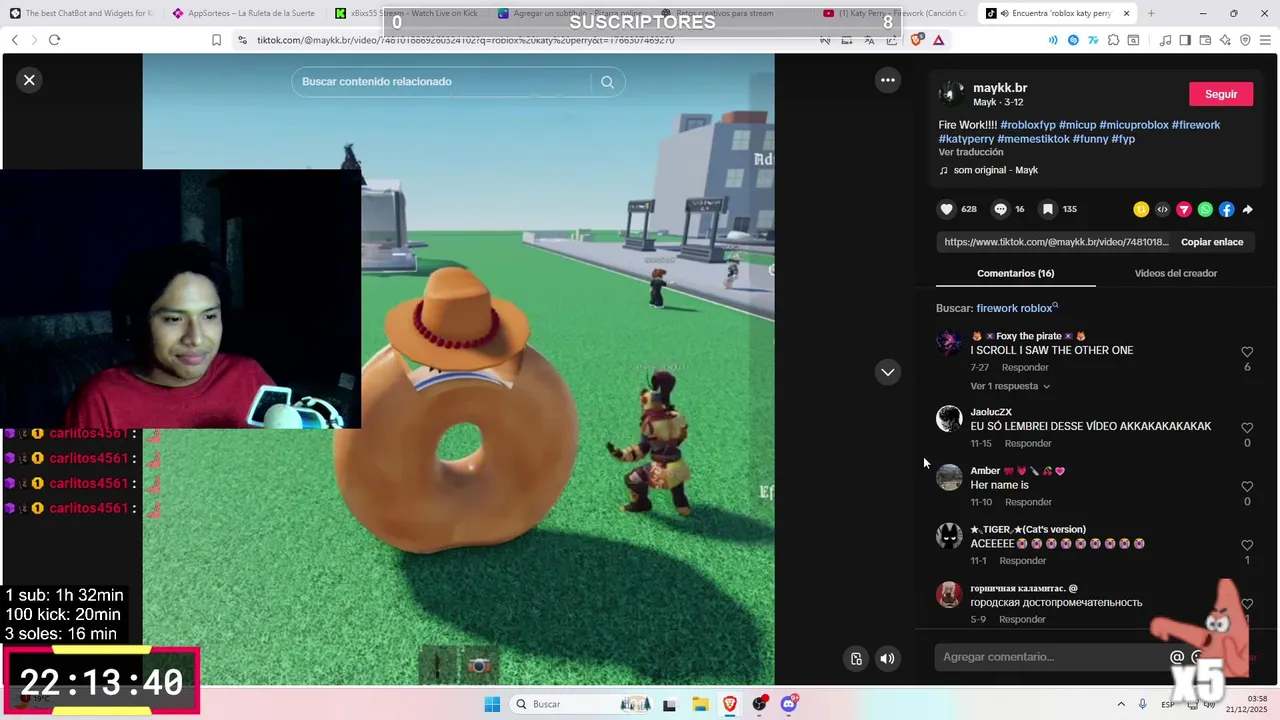Share the video to WhatsApp
Image resolution: width=1280 pixels, height=720 pixels.
[1205, 209]
